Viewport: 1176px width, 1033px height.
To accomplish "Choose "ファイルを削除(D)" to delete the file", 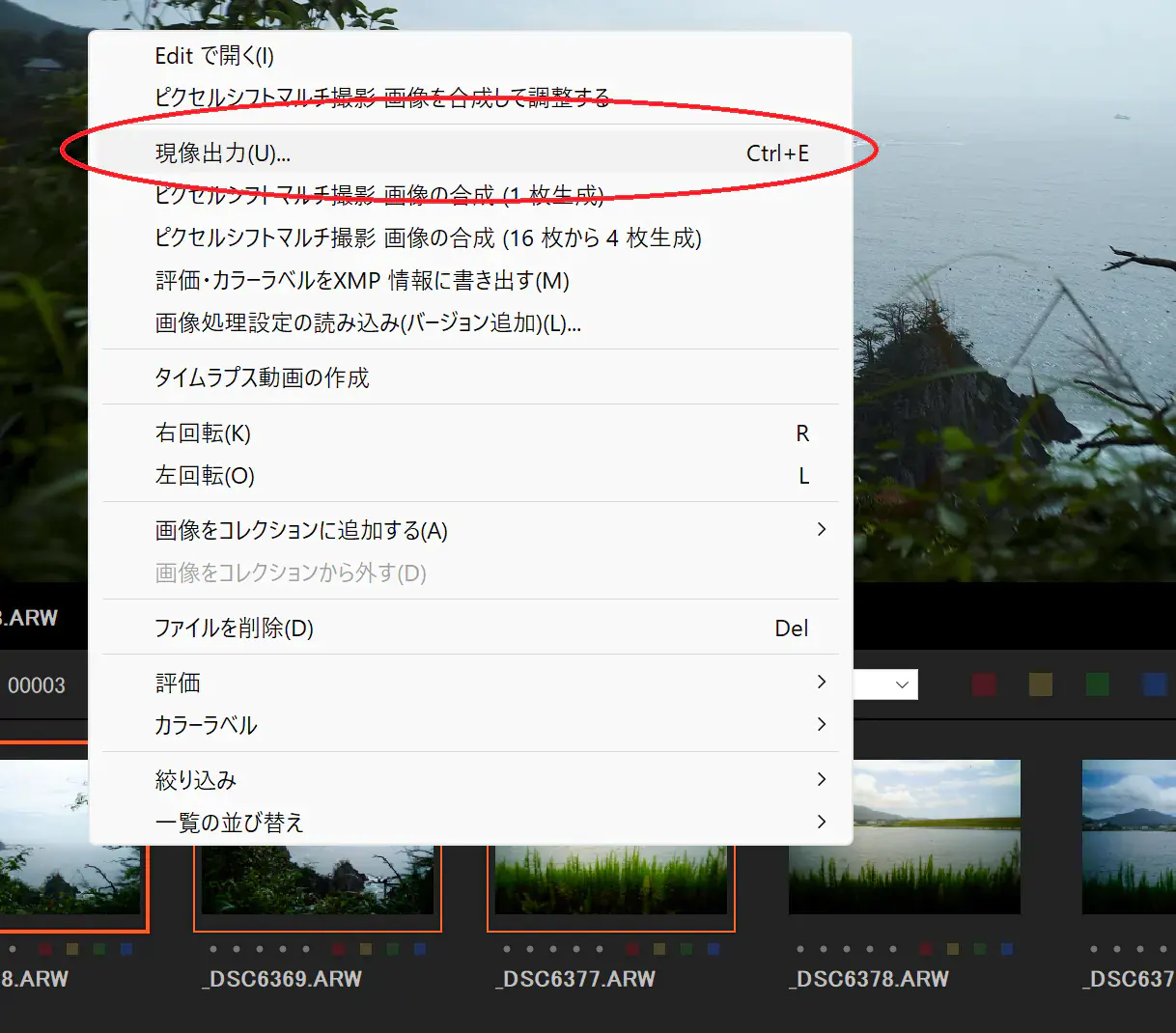I will (470, 628).
